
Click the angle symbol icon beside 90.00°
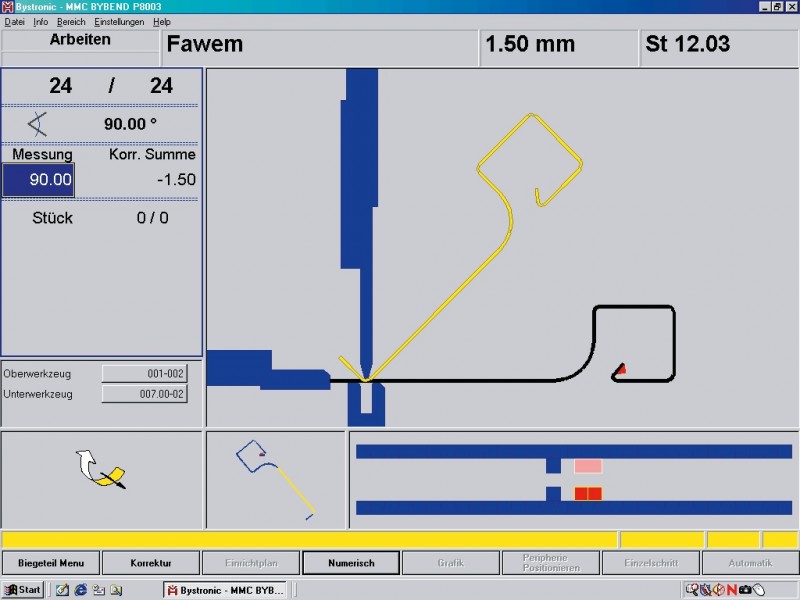38,124
